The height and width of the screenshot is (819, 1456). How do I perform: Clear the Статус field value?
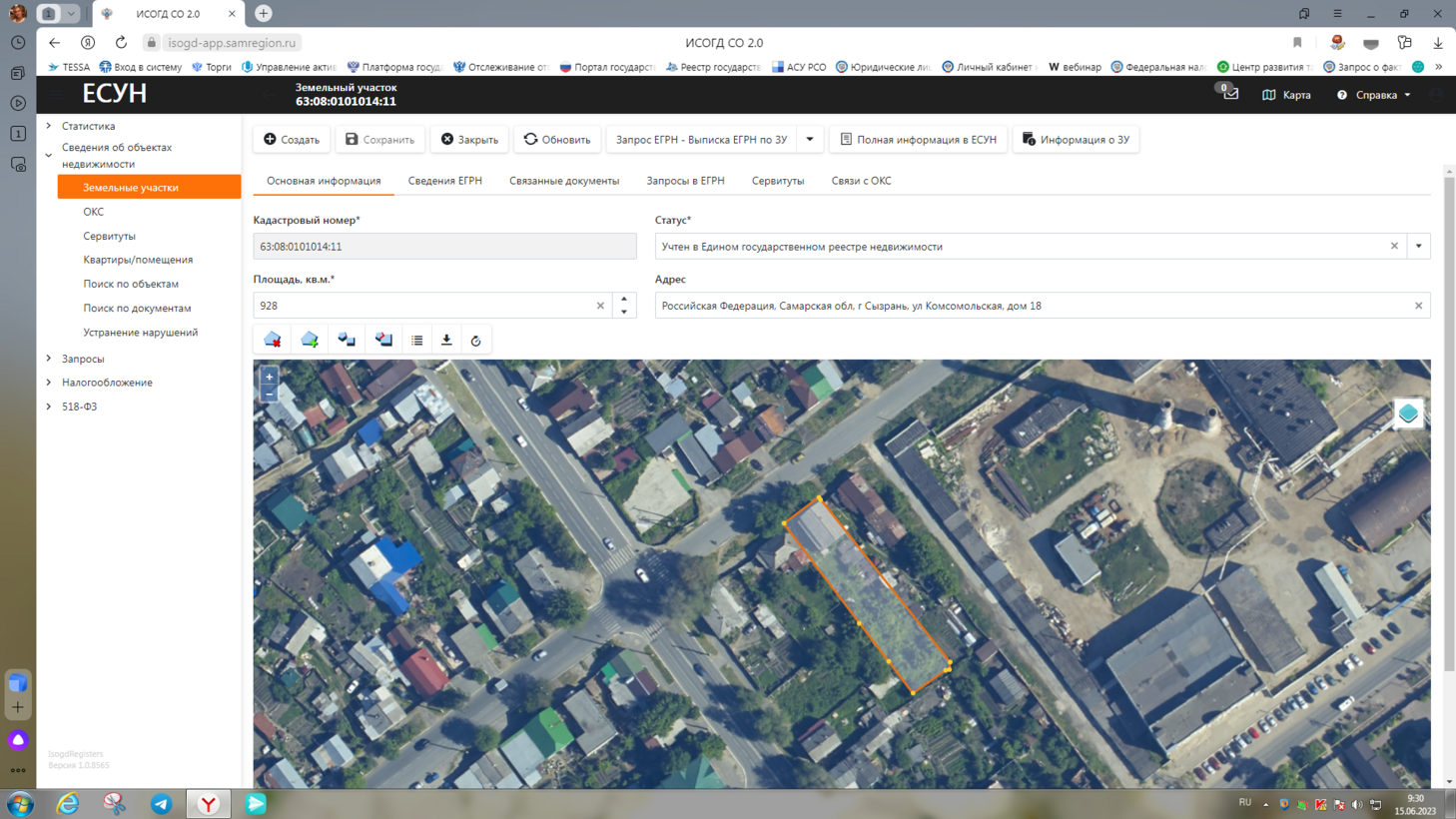click(1394, 246)
